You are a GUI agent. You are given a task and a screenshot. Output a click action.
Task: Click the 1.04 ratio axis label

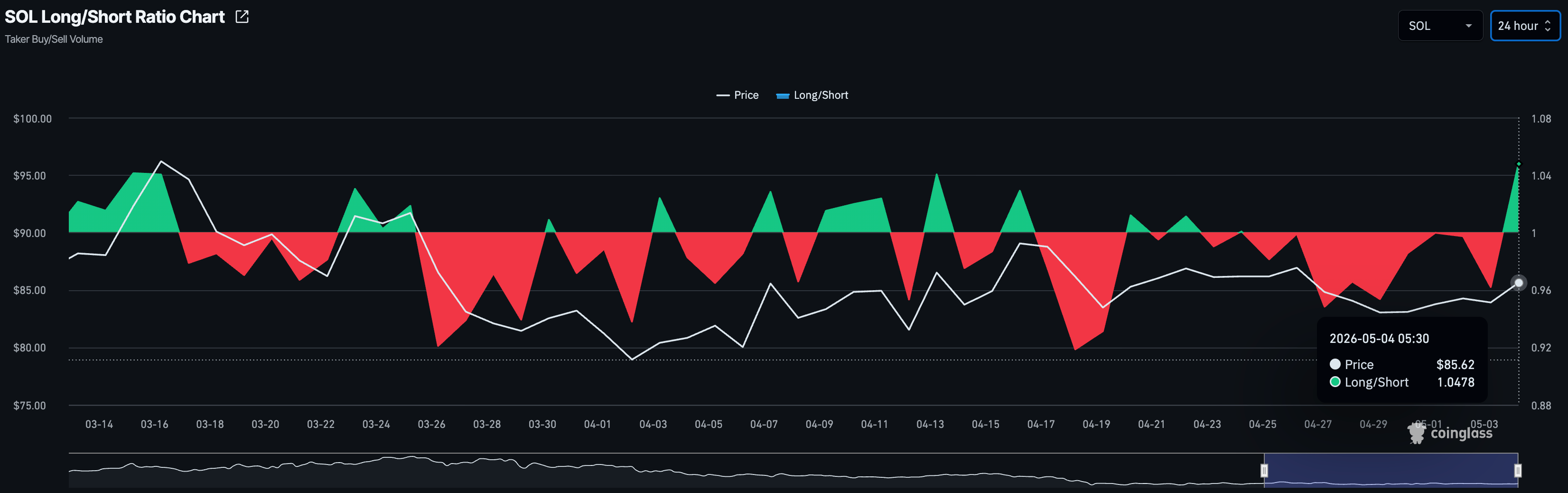[1541, 176]
